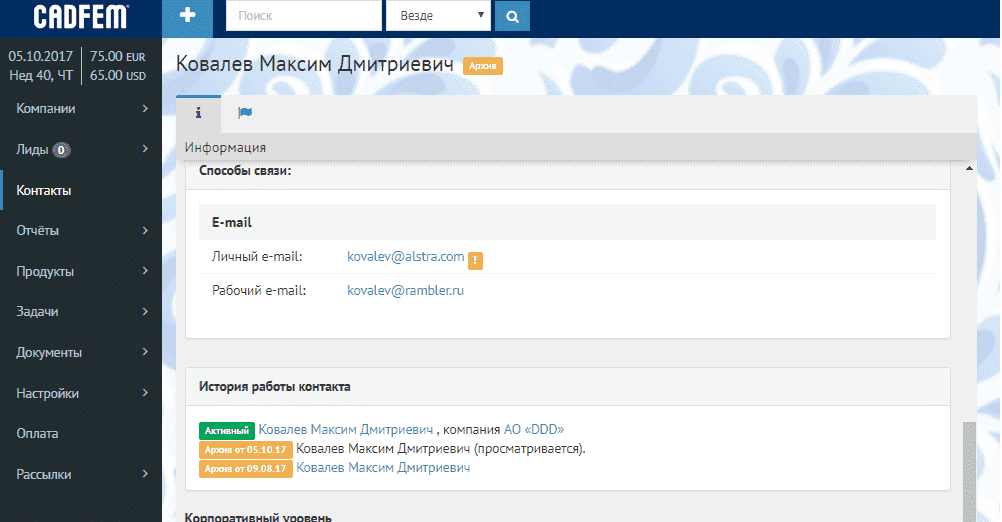Select Контакты in sidebar
Screen dimensions: 1002x522
[x=43, y=190]
